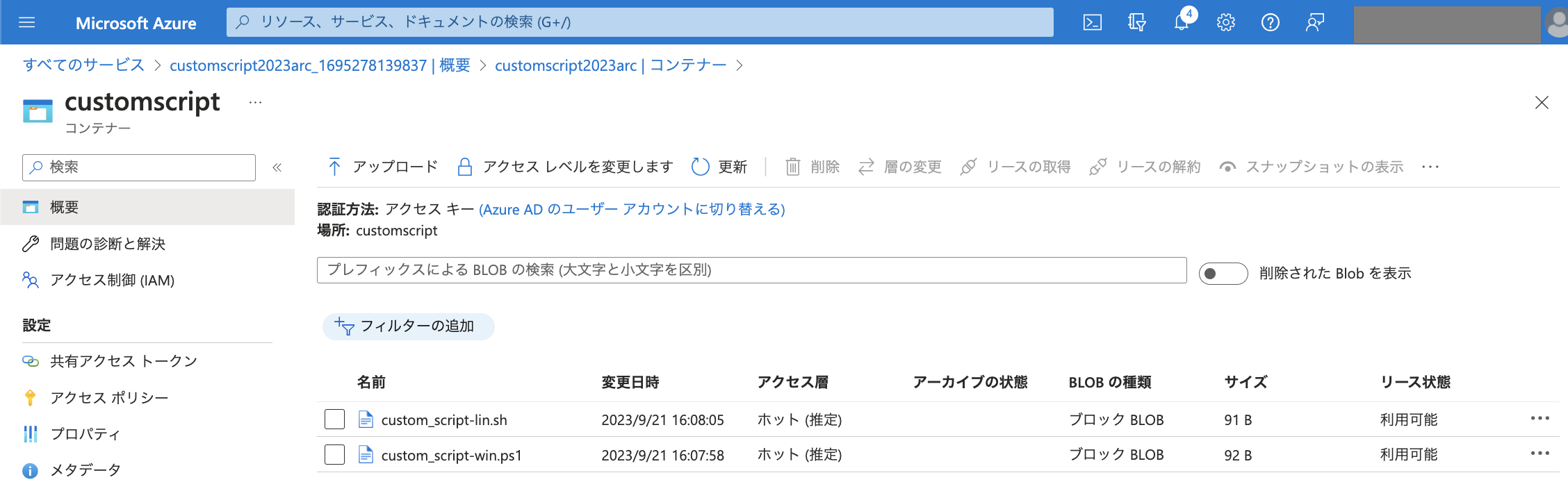Open customscript2023arc | コンテナー breadcrumb
The width and height of the screenshot is (1568, 482).
point(610,65)
